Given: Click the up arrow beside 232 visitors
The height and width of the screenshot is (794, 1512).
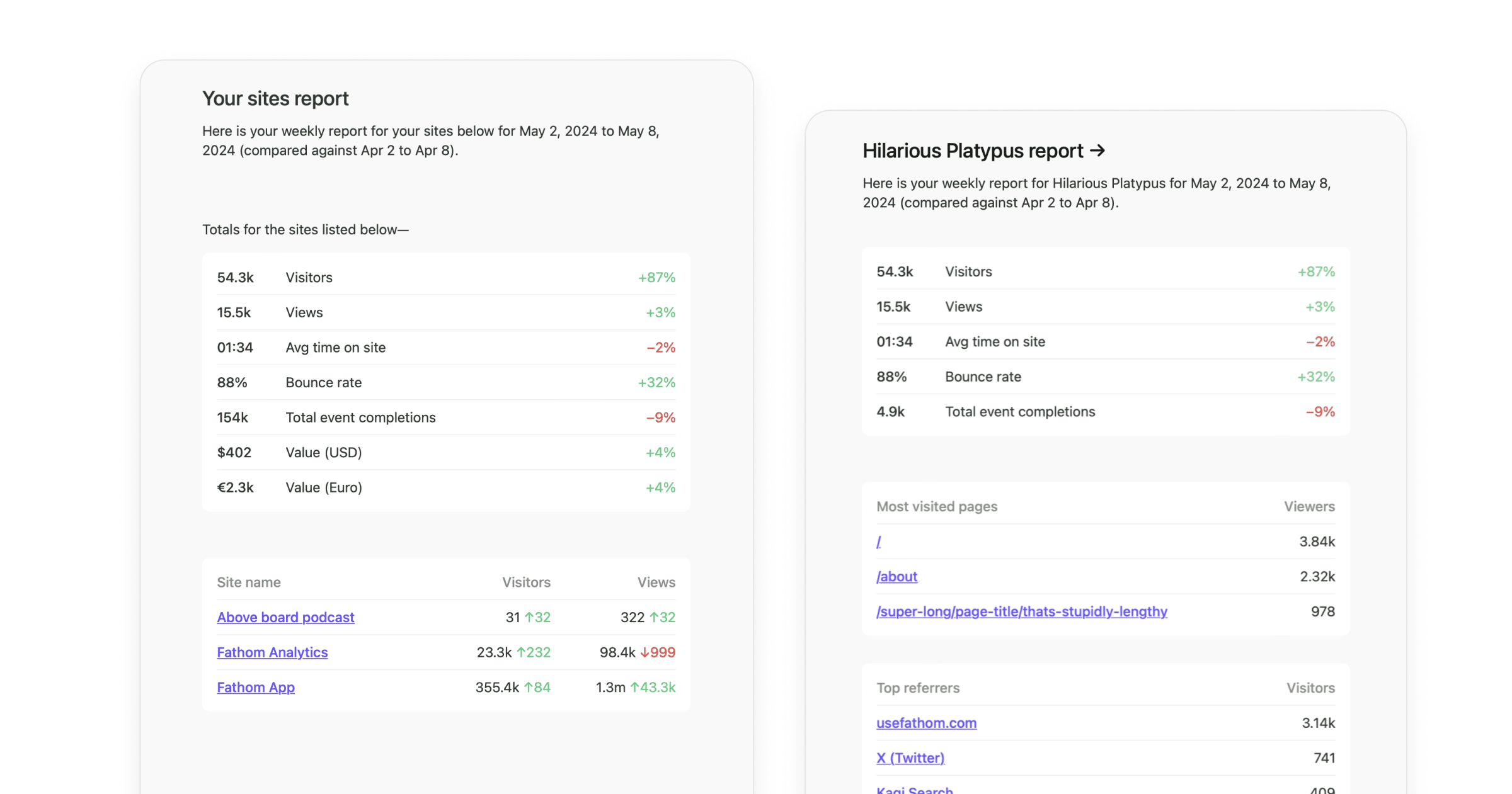Looking at the screenshot, I should [522, 652].
